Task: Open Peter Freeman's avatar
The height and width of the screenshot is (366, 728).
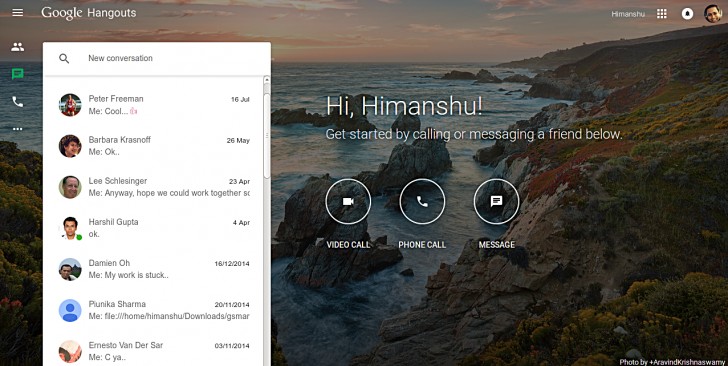Action: [x=70, y=105]
